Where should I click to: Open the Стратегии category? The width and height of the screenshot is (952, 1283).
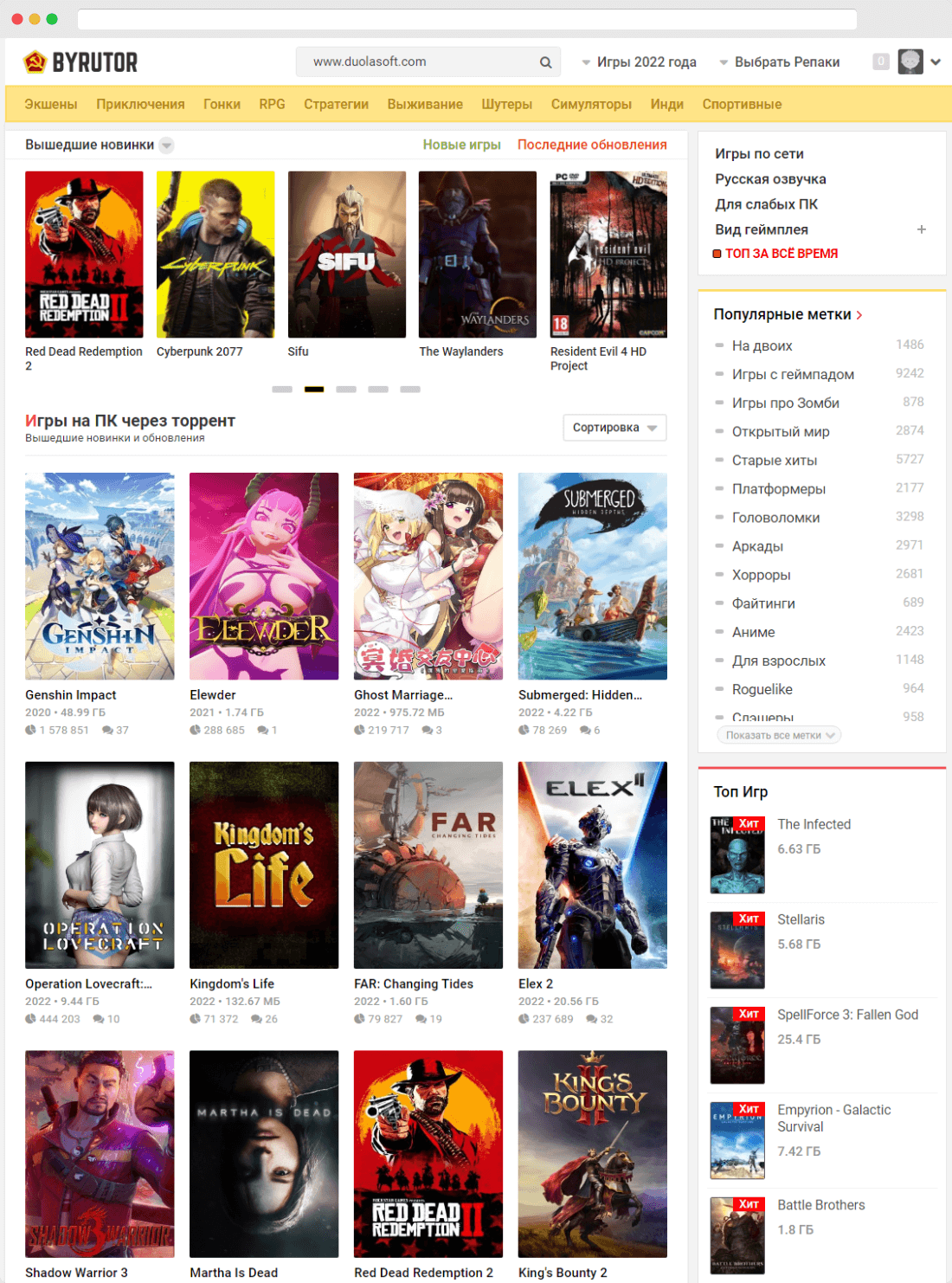pyautogui.click(x=336, y=104)
